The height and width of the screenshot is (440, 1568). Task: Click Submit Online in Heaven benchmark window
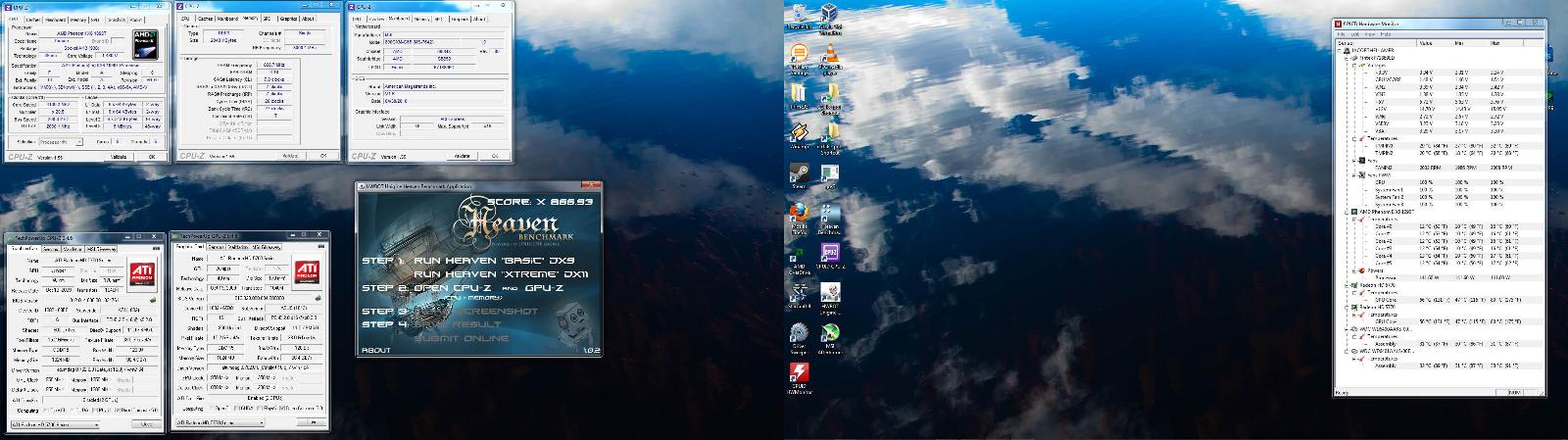coord(462,338)
